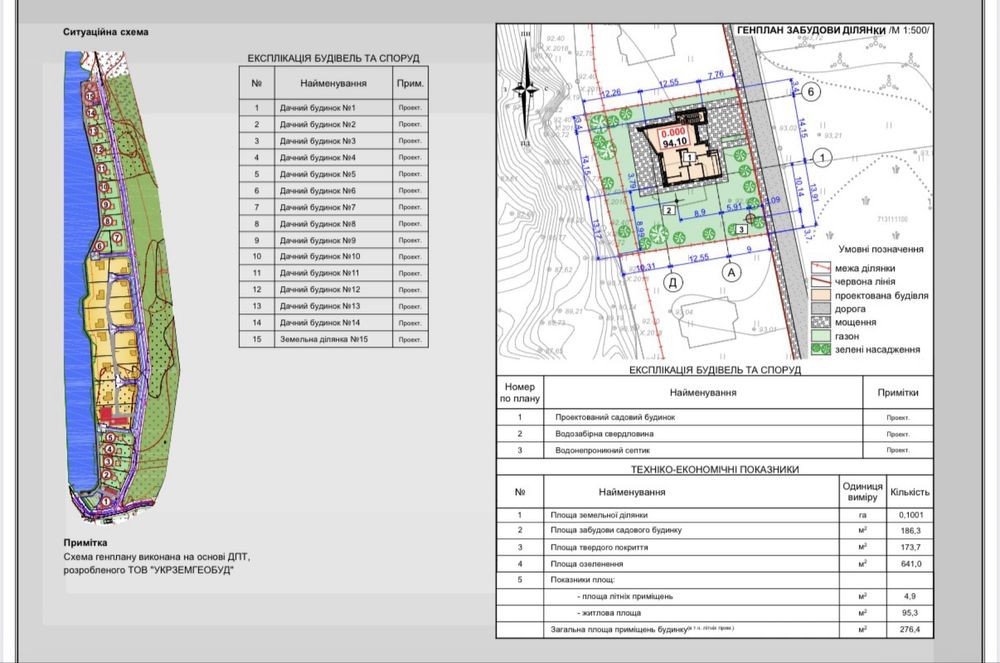Click the green 'газон' legend swatch
The width and height of the screenshot is (1000, 663).
[820, 336]
